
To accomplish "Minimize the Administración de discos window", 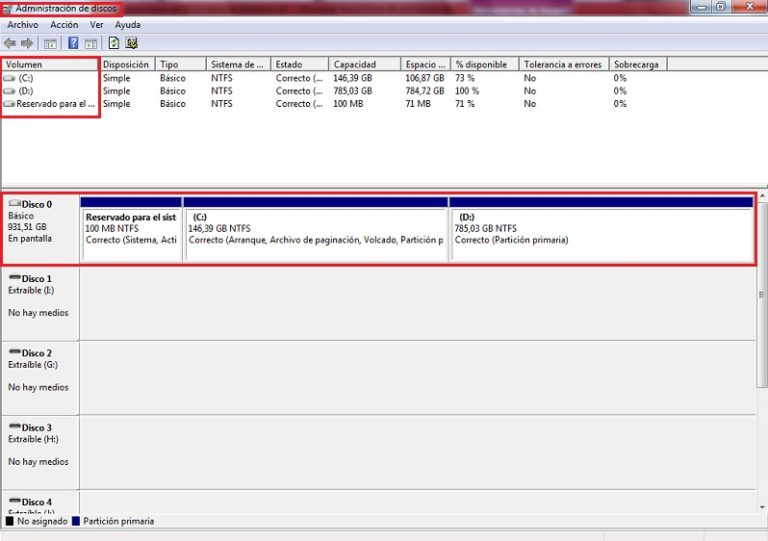I will pyautogui.click(x=702, y=7).
